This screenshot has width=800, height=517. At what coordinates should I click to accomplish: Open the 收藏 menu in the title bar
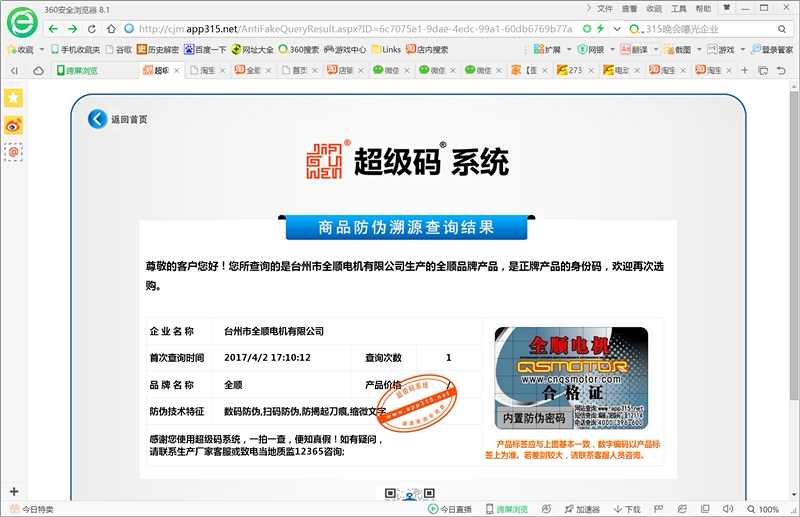tap(654, 8)
